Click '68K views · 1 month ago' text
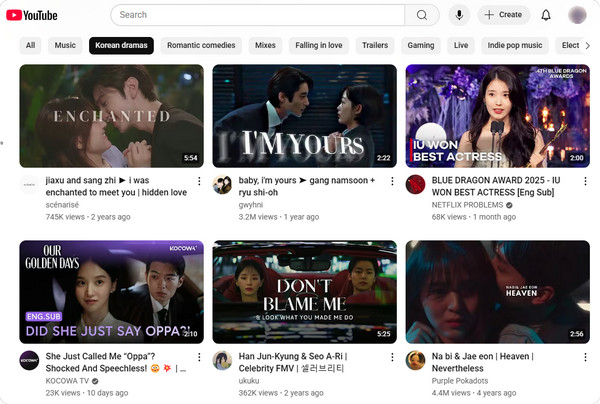 pos(474,217)
